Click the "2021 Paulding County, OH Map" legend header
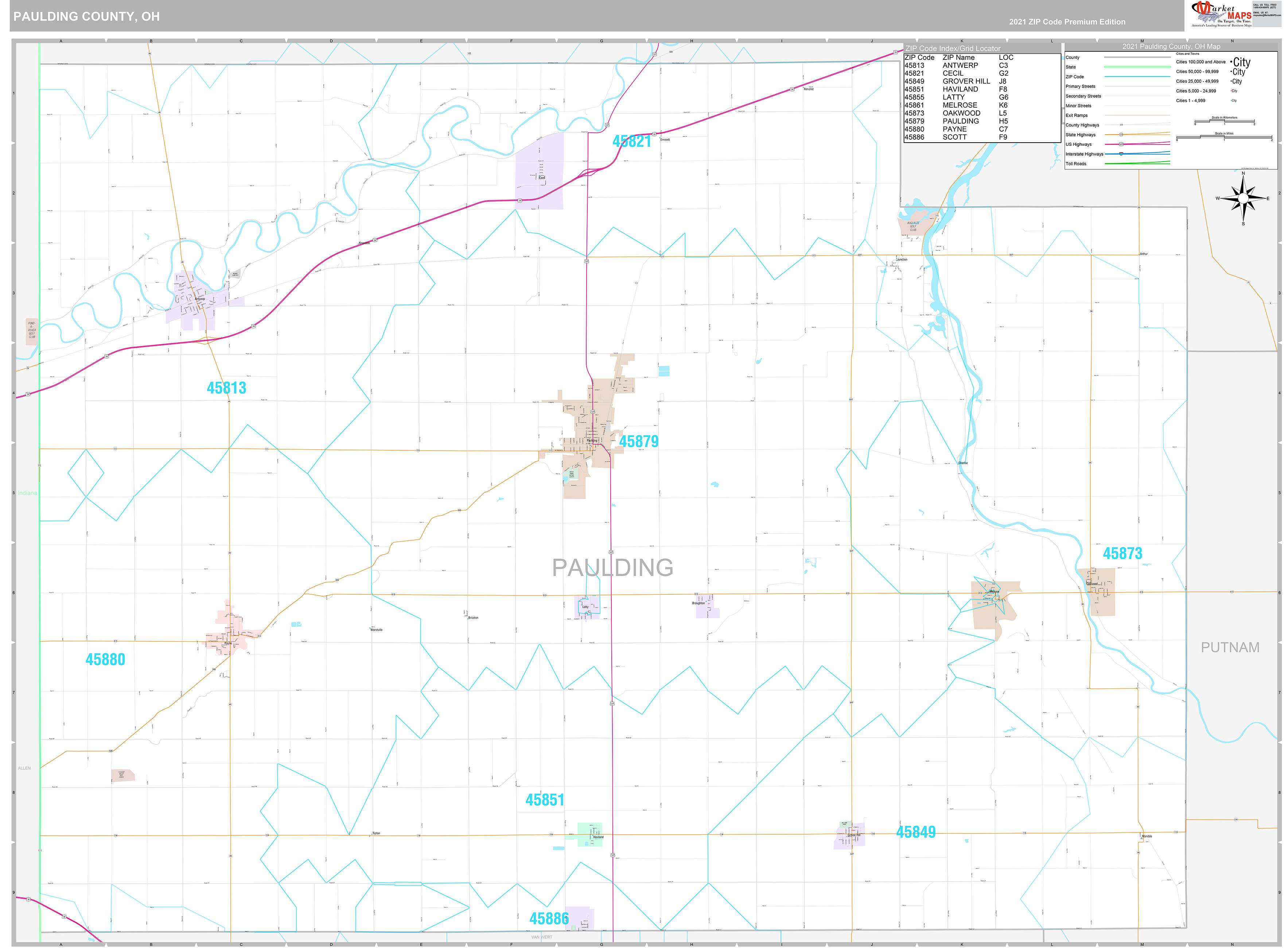 point(1171,46)
